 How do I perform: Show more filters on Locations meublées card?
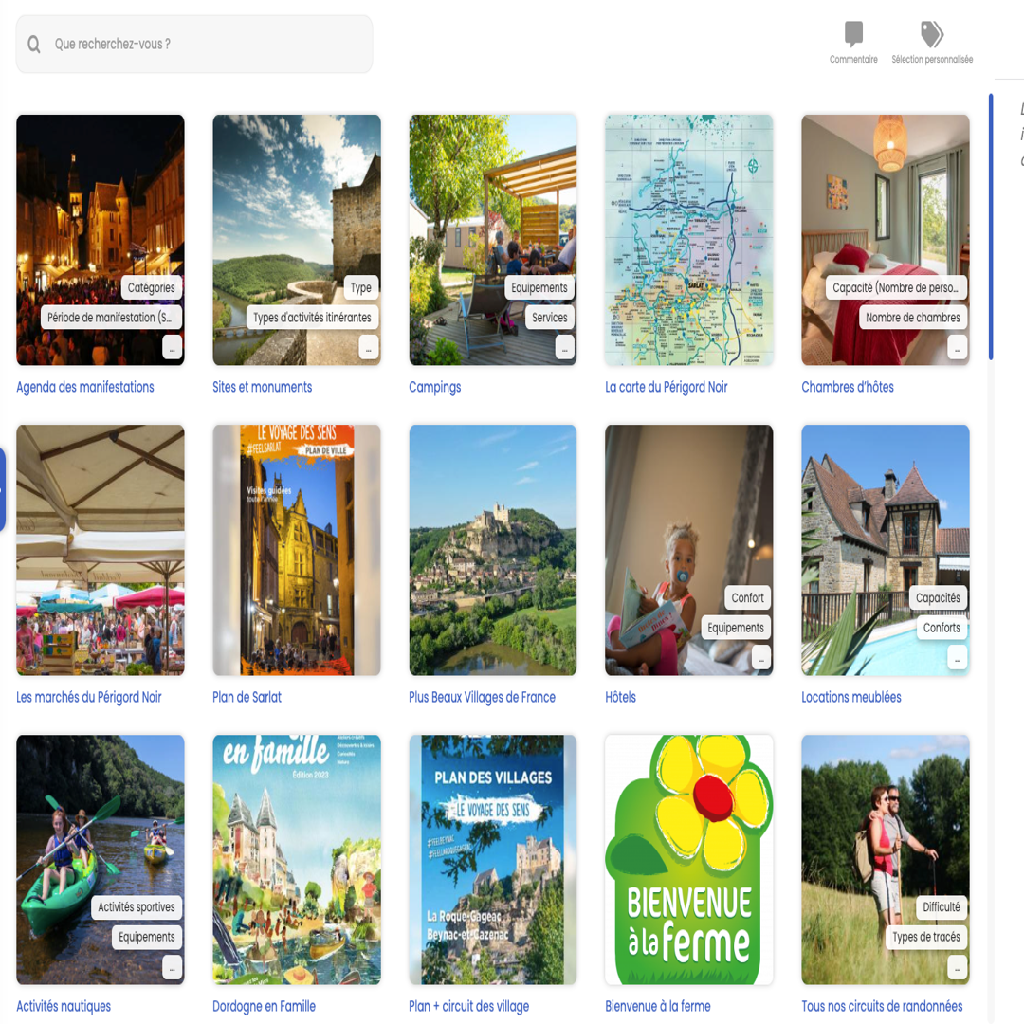click(x=957, y=657)
